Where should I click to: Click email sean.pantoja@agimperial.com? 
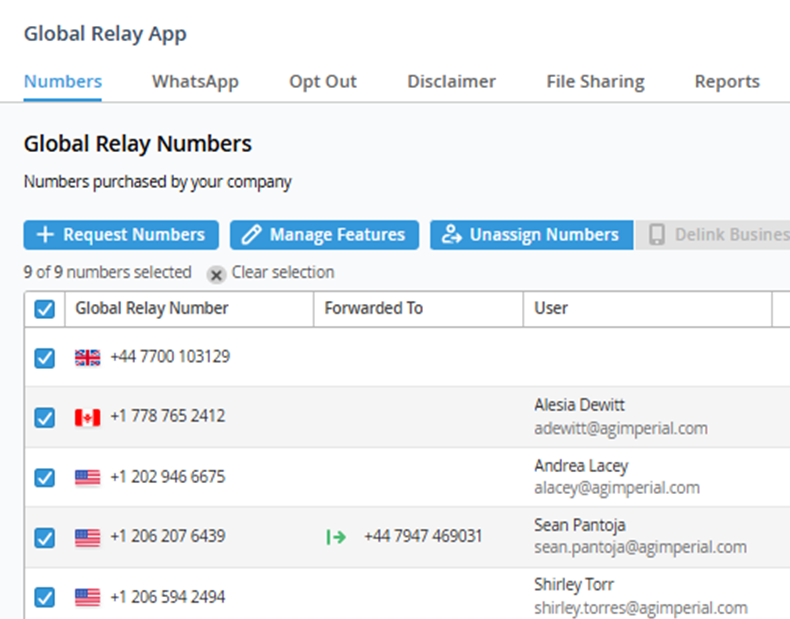coord(640,547)
